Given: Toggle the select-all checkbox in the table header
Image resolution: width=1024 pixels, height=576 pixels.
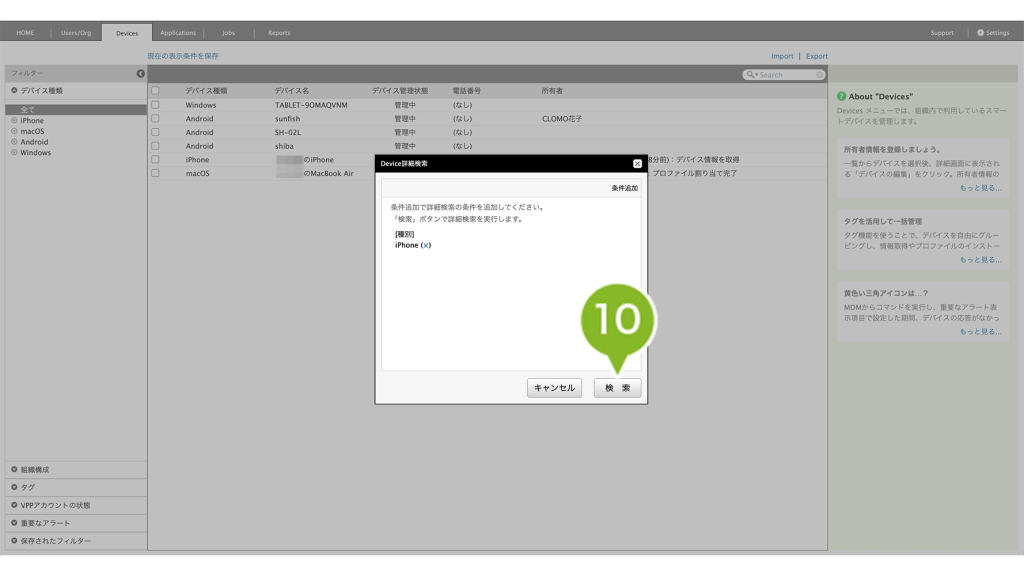Looking at the screenshot, I should point(155,91).
